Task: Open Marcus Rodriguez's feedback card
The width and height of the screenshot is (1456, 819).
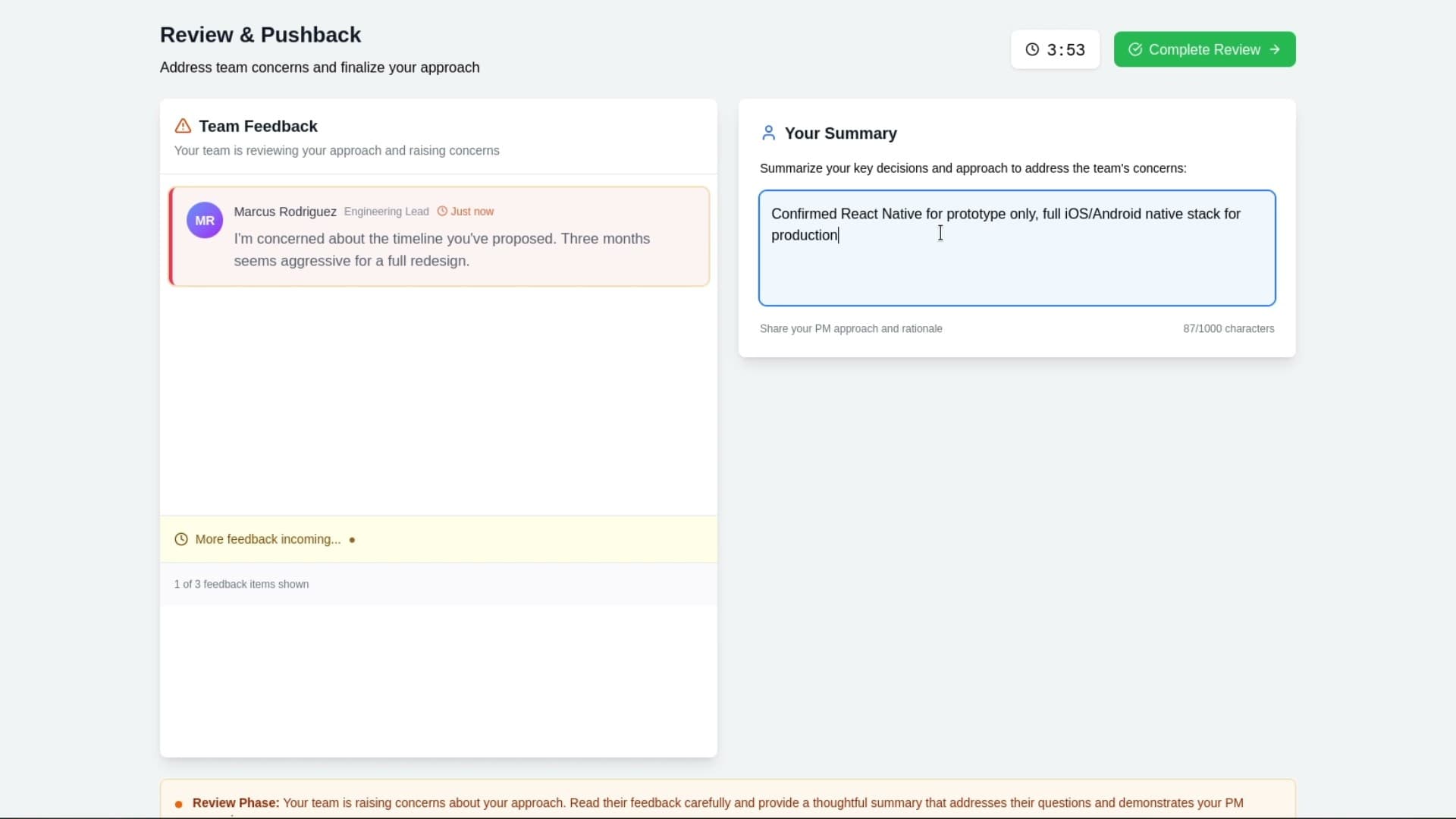Action: tap(438, 236)
